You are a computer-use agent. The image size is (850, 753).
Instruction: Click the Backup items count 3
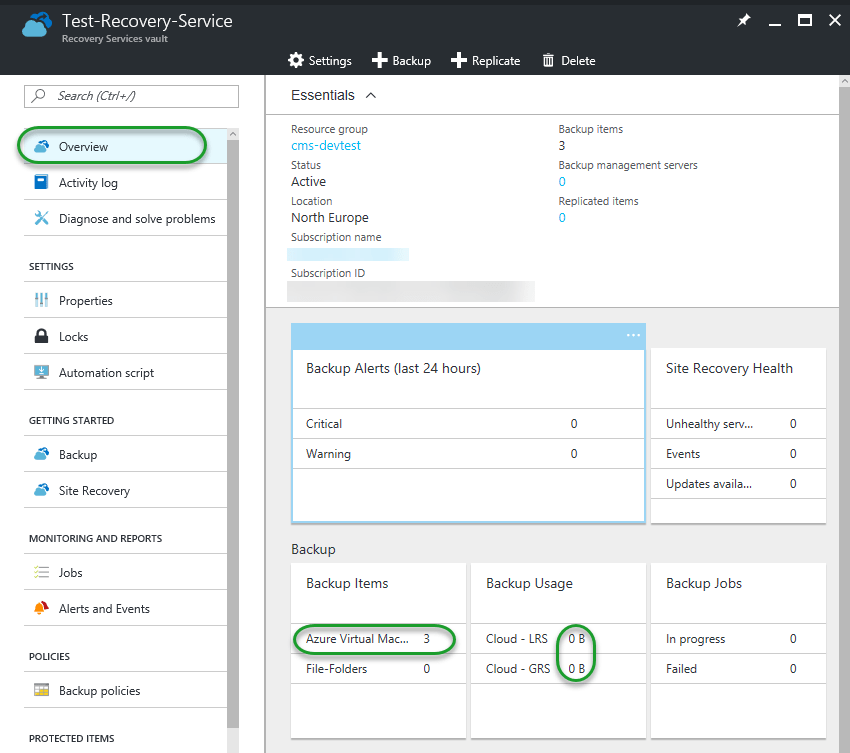[562, 145]
